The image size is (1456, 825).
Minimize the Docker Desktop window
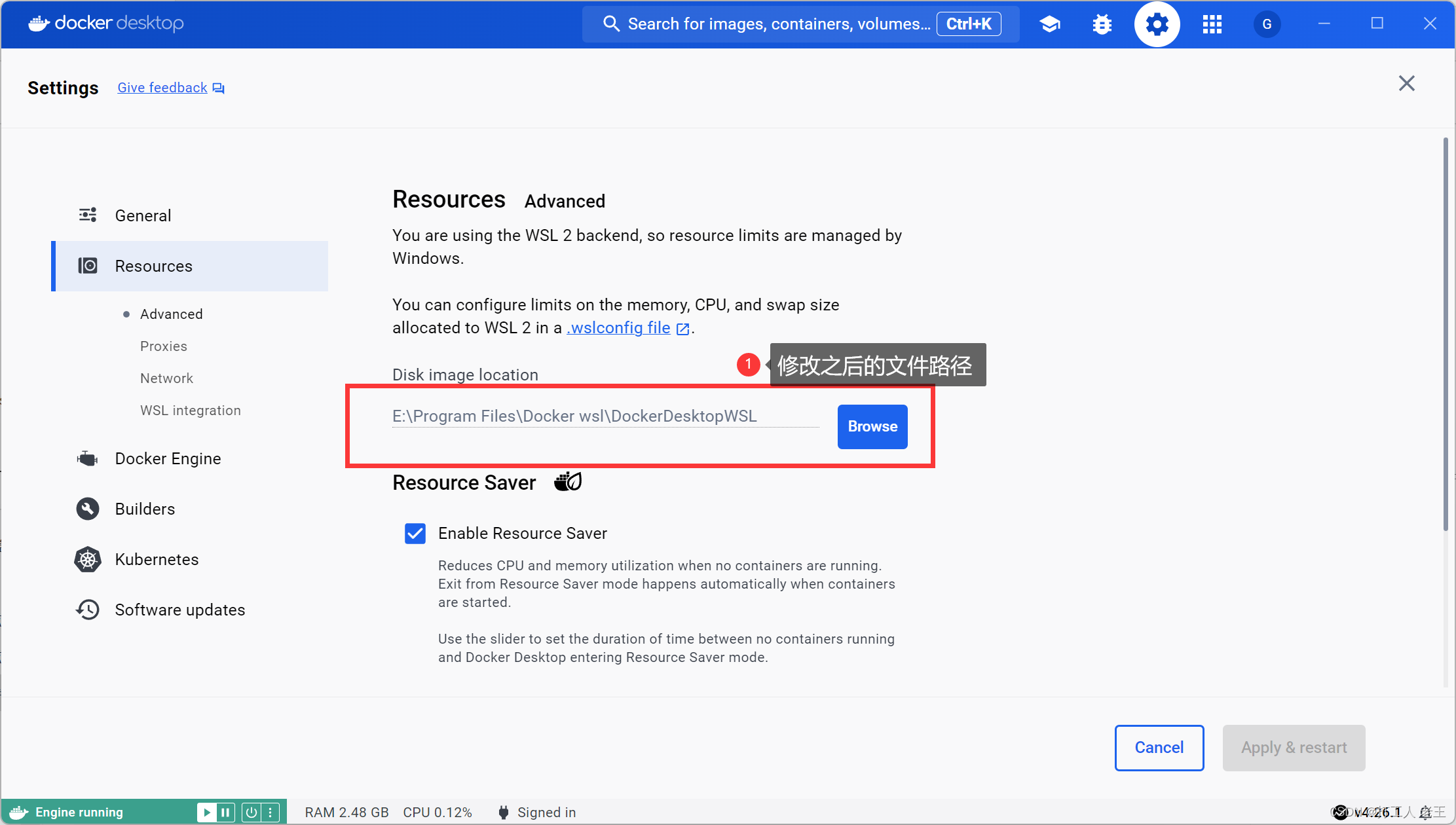tap(1324, 24)
